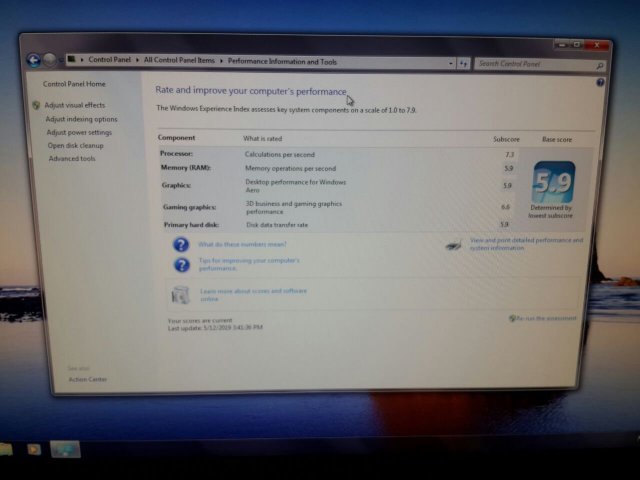Click the Last update date text
This screenshot has height=480, width=640.
(215, 327)
